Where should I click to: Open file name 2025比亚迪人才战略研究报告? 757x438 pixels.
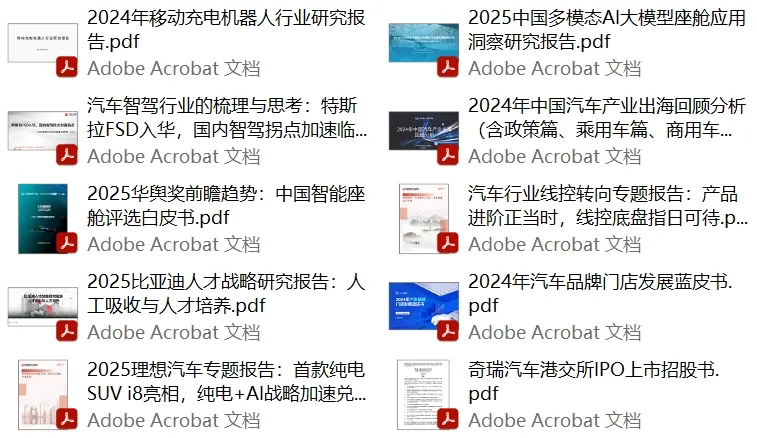226,293
